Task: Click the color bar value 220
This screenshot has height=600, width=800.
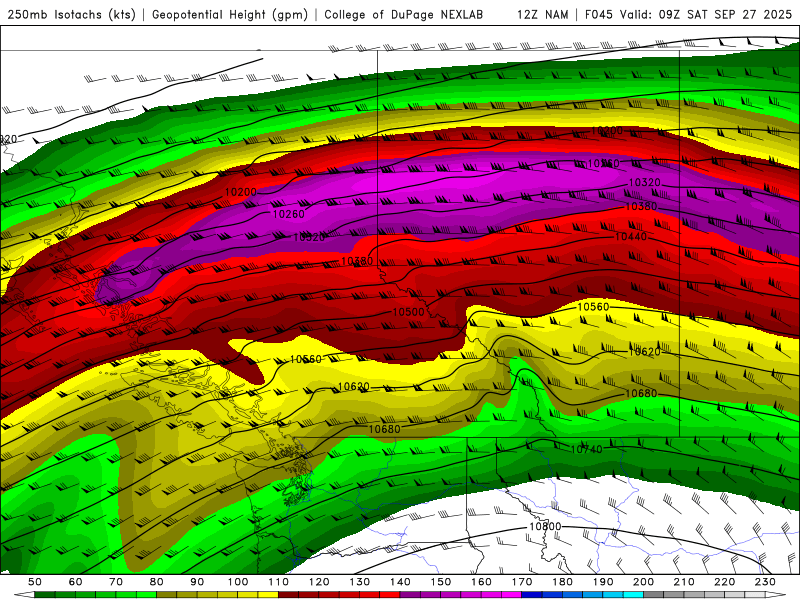Action: point(724,582)
